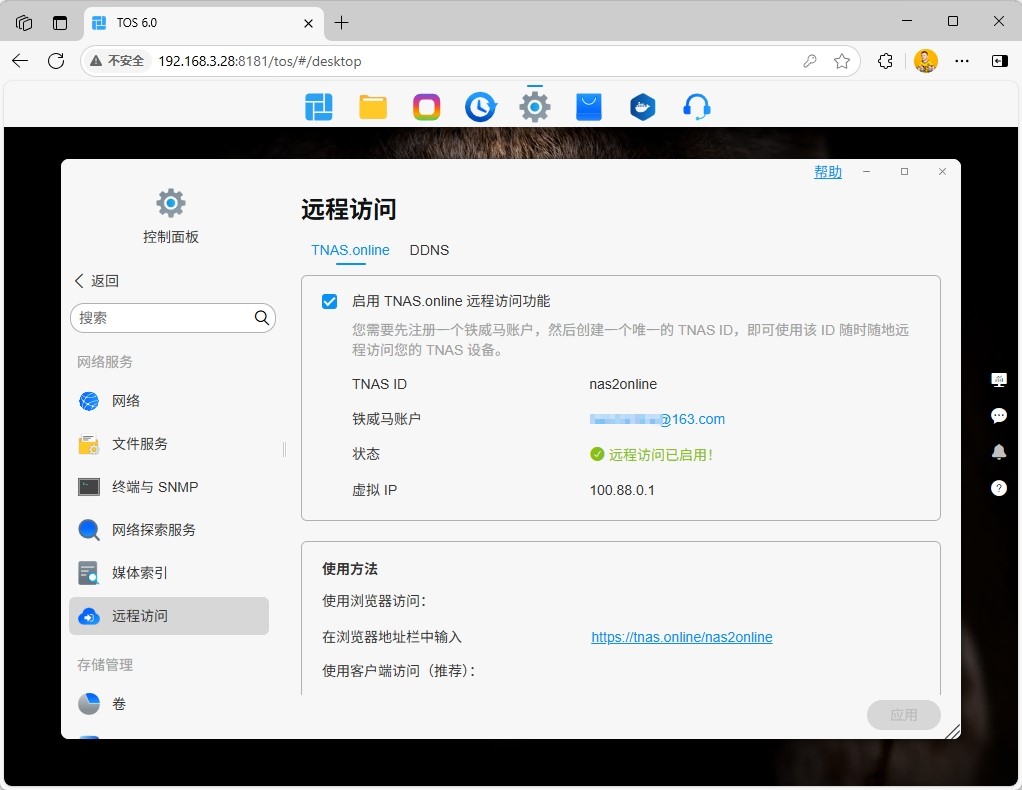Reload the page in browser
Screen dimensions: 1022x790
click(56, 61)
